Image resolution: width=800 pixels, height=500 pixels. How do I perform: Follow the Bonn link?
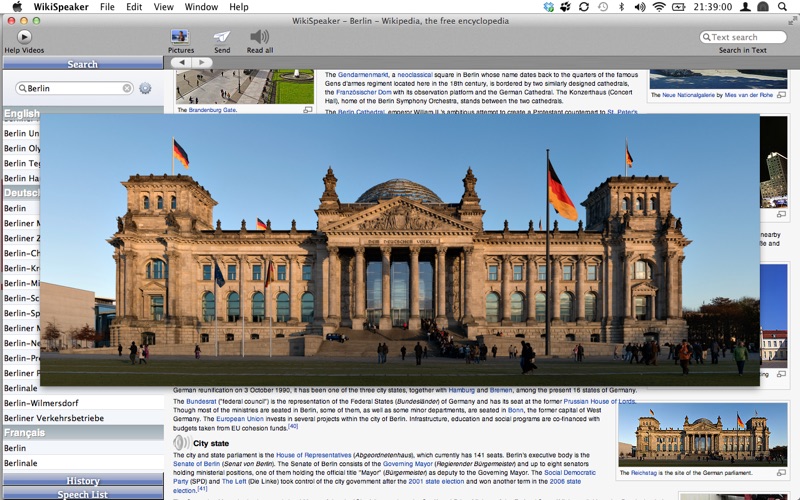click(515, 410)
